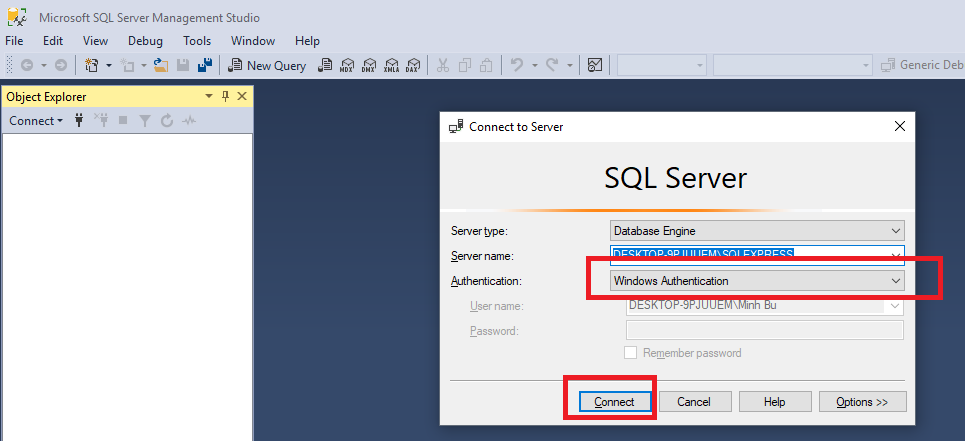Open the Tools menu
Viewport: 965px width, 441px height.
197,41
